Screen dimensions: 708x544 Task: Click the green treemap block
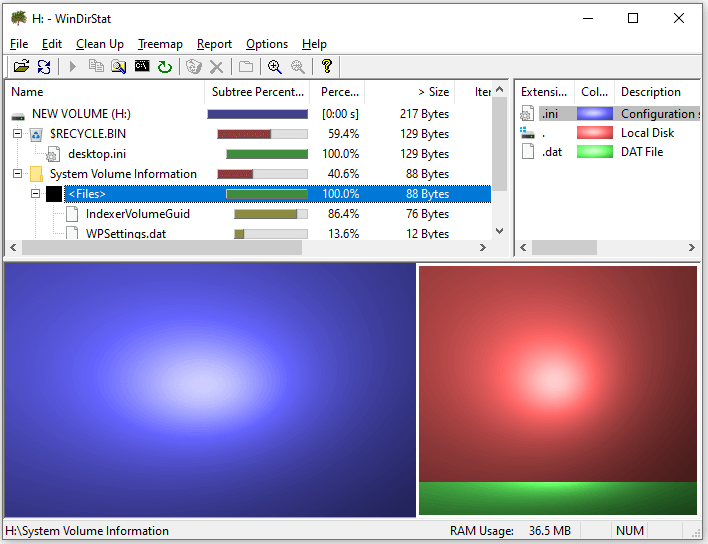click(x=558, y=498)
